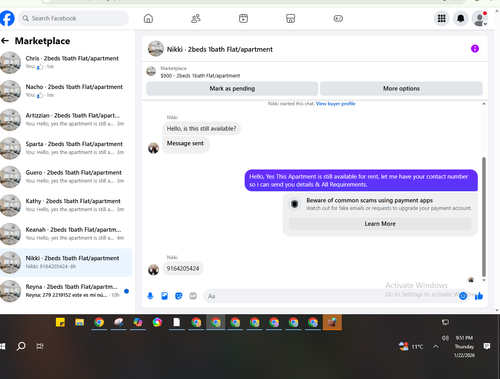Record a voice clip with microphone icon

click(150, 296)
